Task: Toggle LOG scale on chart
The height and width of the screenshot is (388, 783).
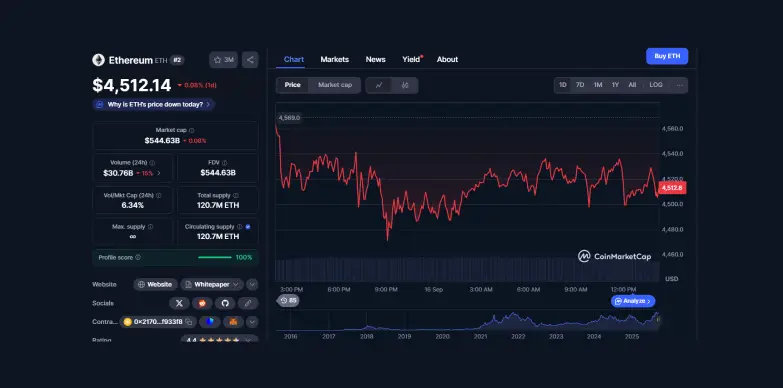Action: point(656,85)
